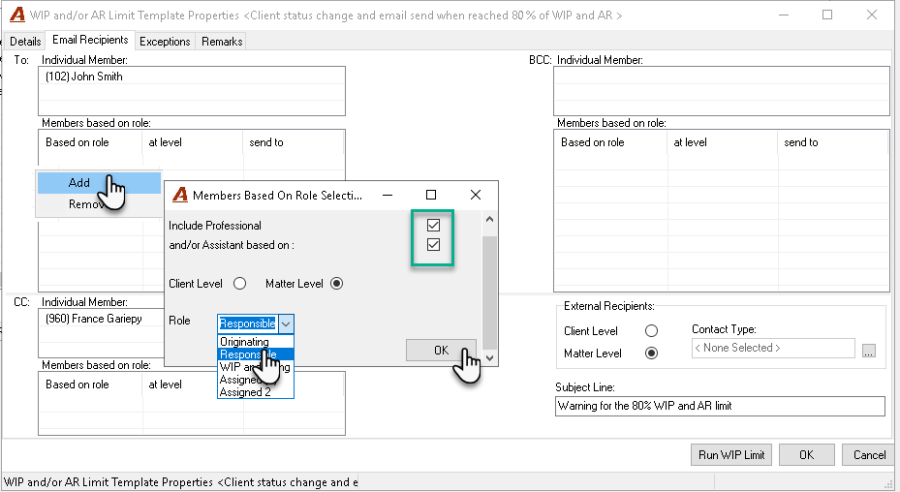Click the role dialog application logo icon
Viewport: 900px width, 492px height.
click(x=180, y=195)
